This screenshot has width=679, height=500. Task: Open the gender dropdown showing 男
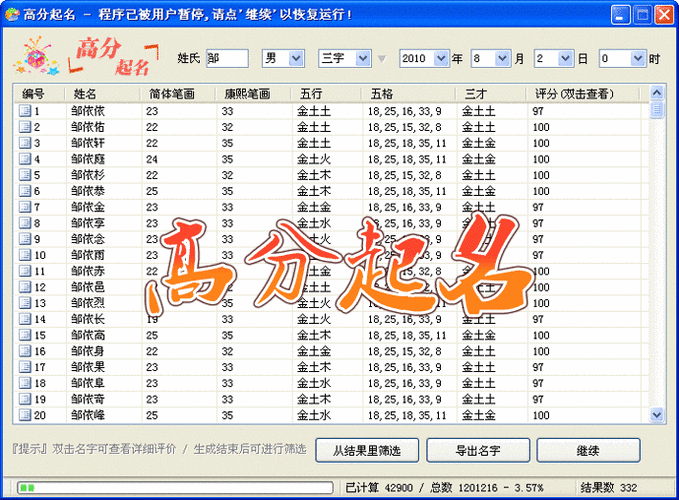296,59
